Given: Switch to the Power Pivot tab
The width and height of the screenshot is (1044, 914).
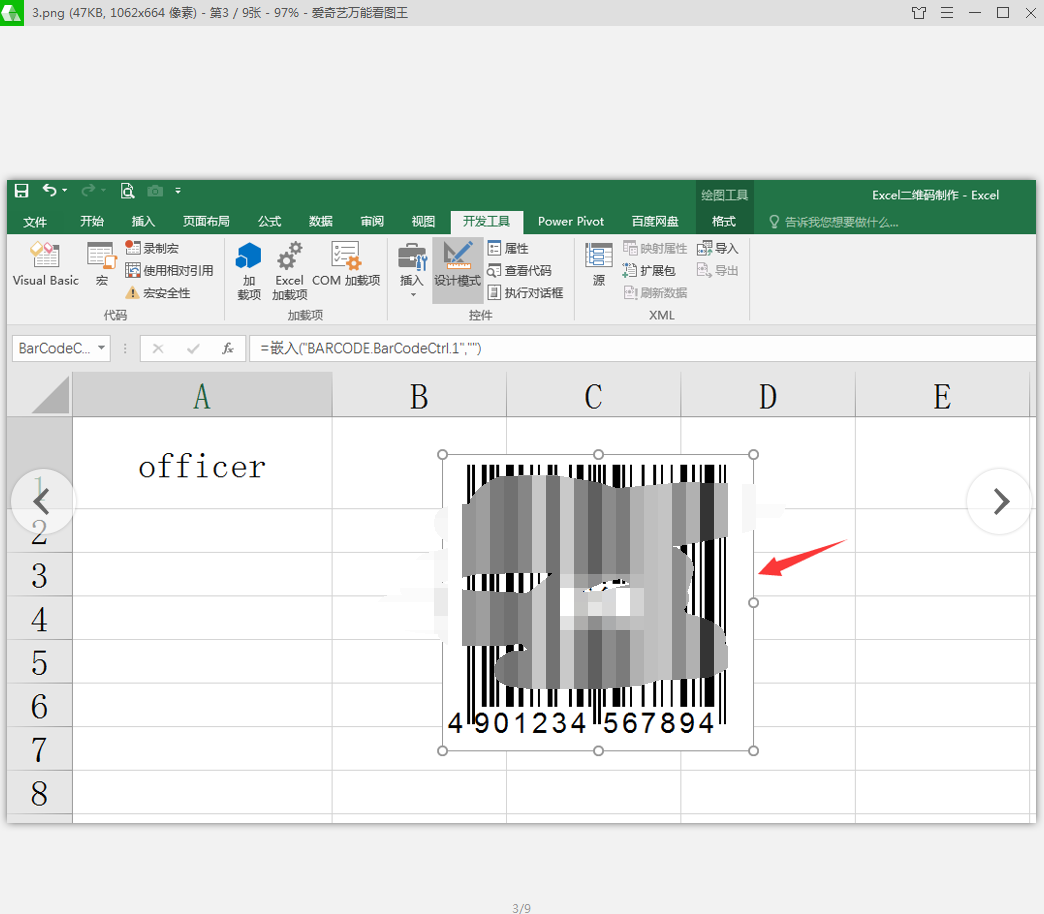Looking at the screenshot, I should pos(571,222).
